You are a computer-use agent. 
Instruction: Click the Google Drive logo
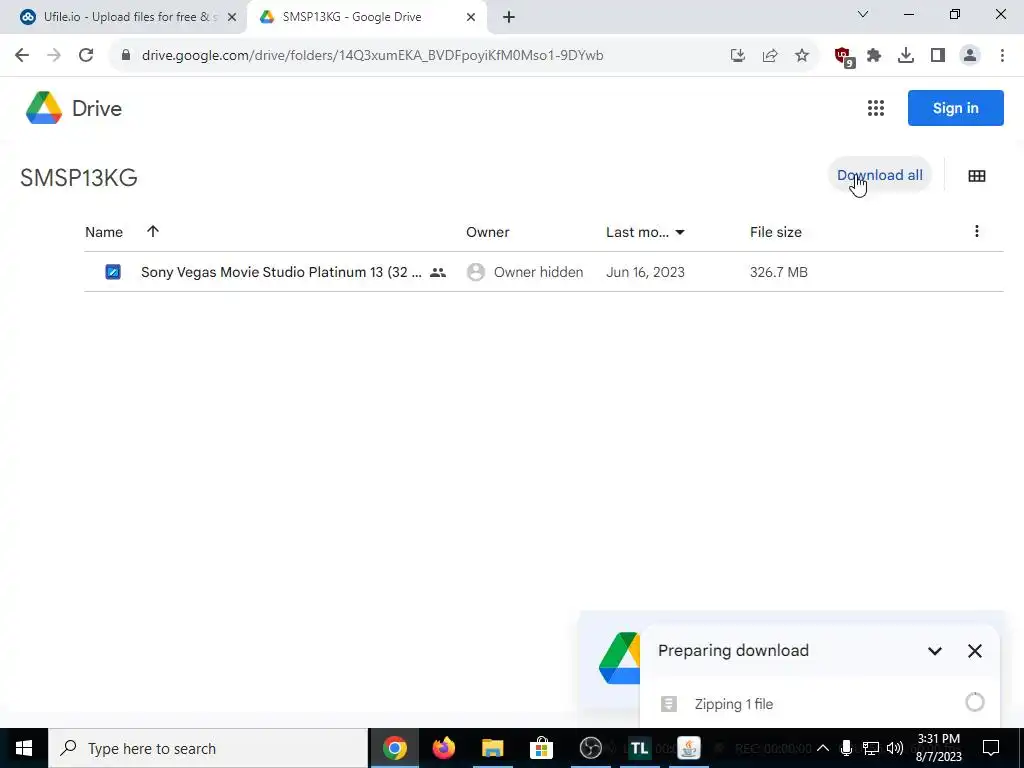(44, 108)
